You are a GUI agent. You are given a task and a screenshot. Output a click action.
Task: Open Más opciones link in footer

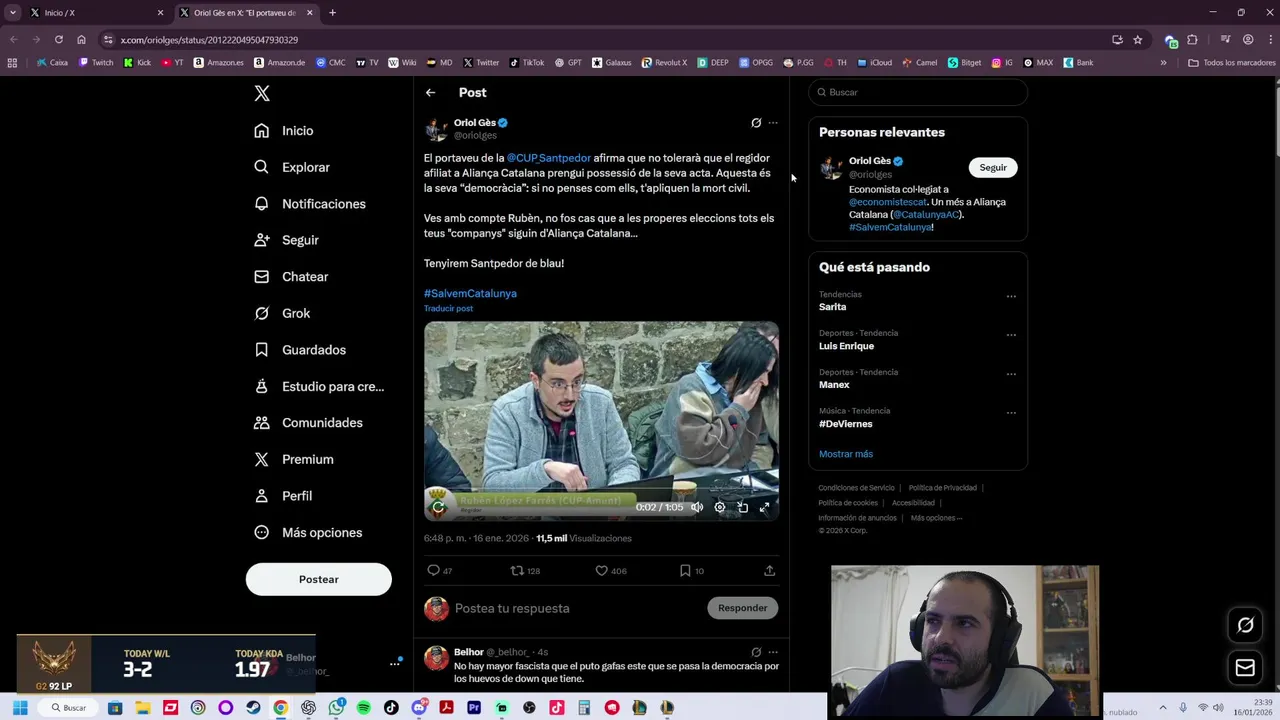pos(936,518)
